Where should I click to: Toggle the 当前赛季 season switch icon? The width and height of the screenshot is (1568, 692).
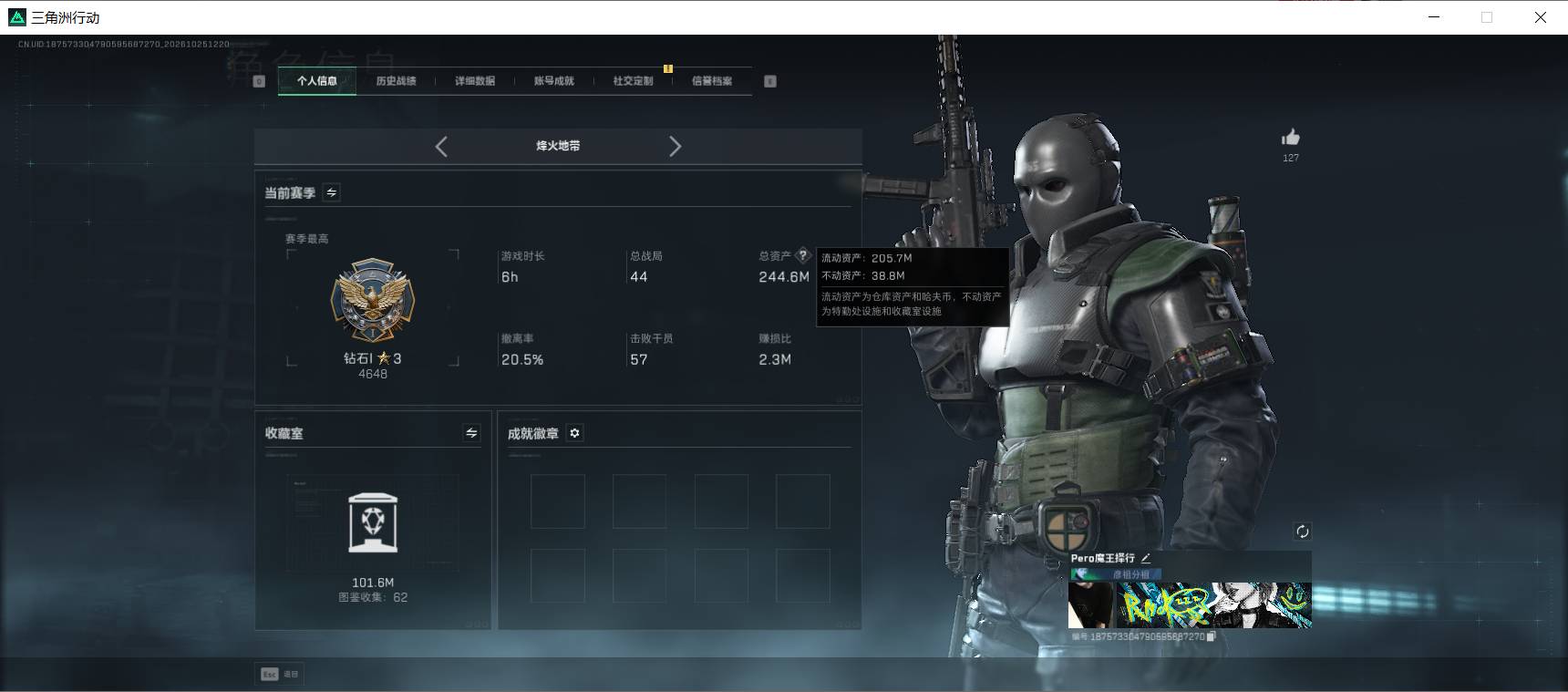click(332, 192)
